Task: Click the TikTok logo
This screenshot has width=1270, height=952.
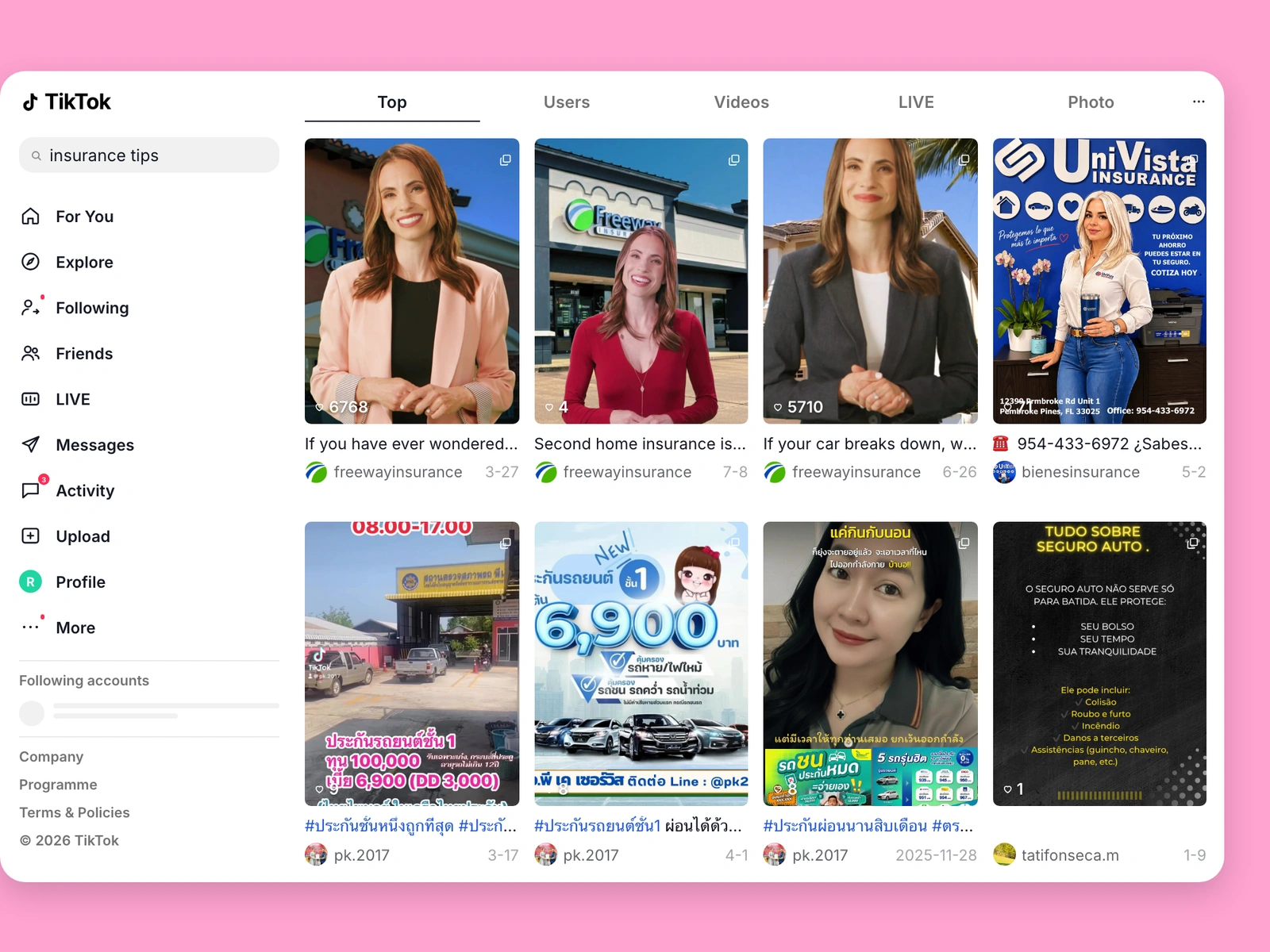Action: [x=67, y=102]
